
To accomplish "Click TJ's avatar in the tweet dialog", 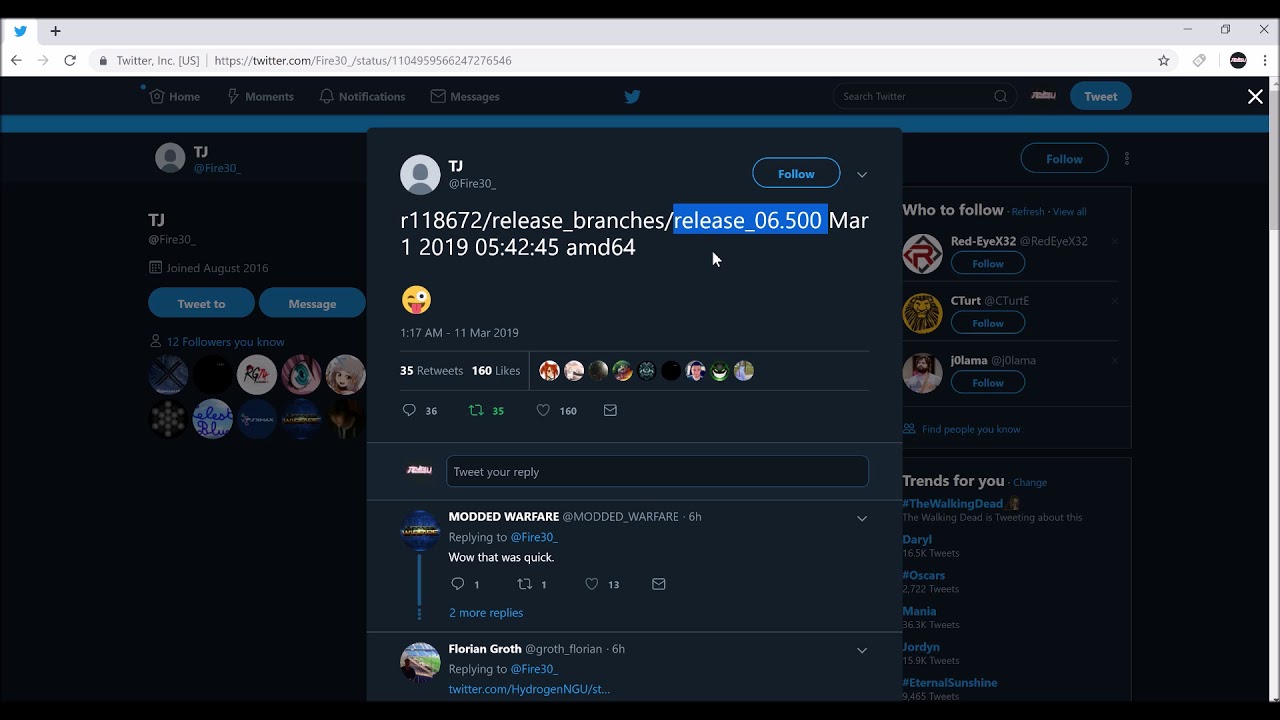I will 420,174.
